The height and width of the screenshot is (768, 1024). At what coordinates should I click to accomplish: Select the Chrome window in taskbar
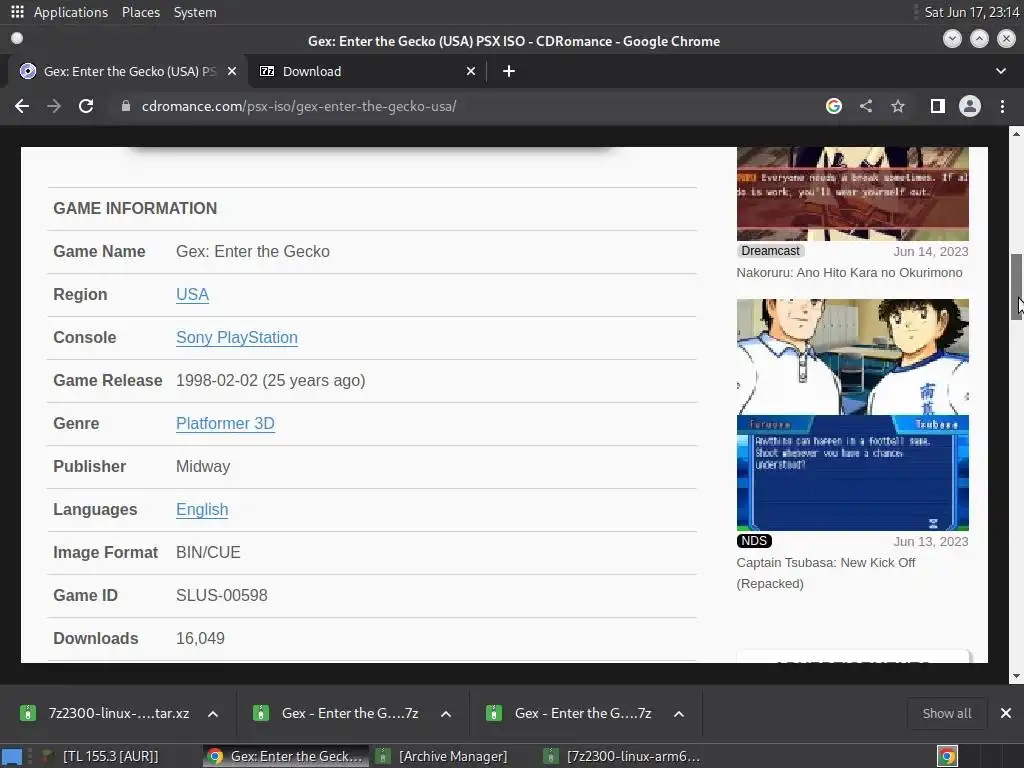tap(285, 756)
